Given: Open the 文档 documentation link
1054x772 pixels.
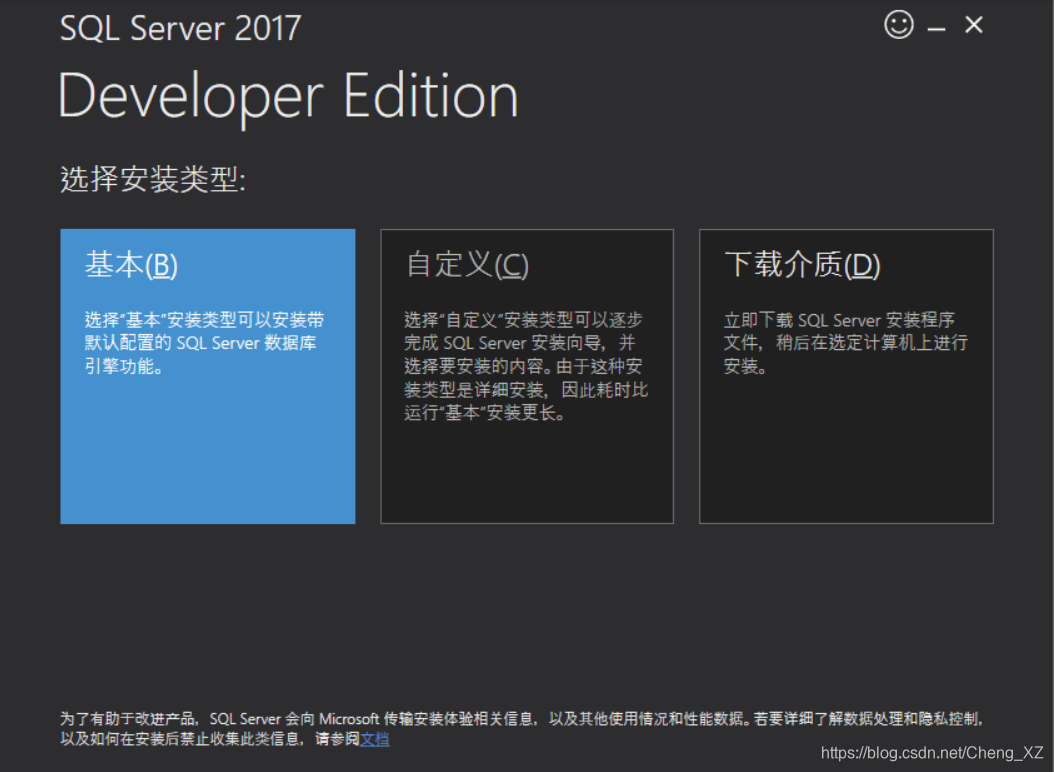Looking at the screenshot, I should pyautogui.click(x=374, y=739).
